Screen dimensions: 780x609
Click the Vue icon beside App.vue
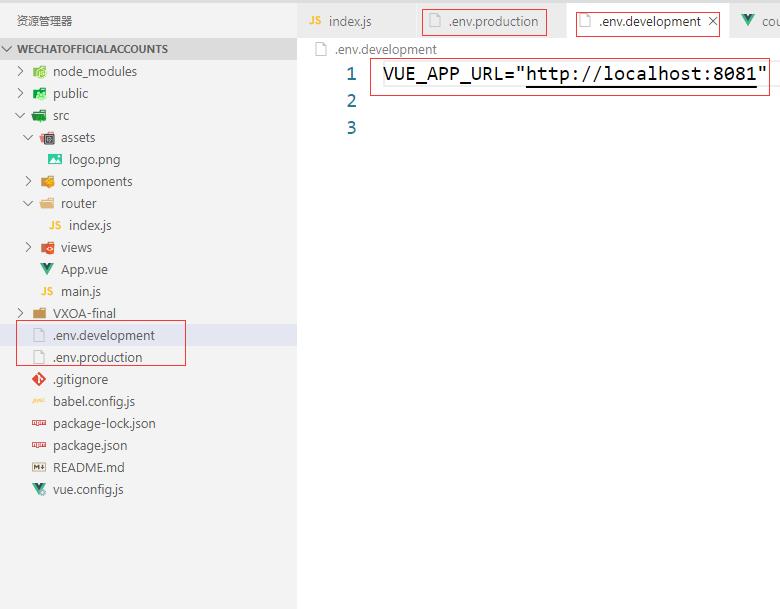pos(47,270)
